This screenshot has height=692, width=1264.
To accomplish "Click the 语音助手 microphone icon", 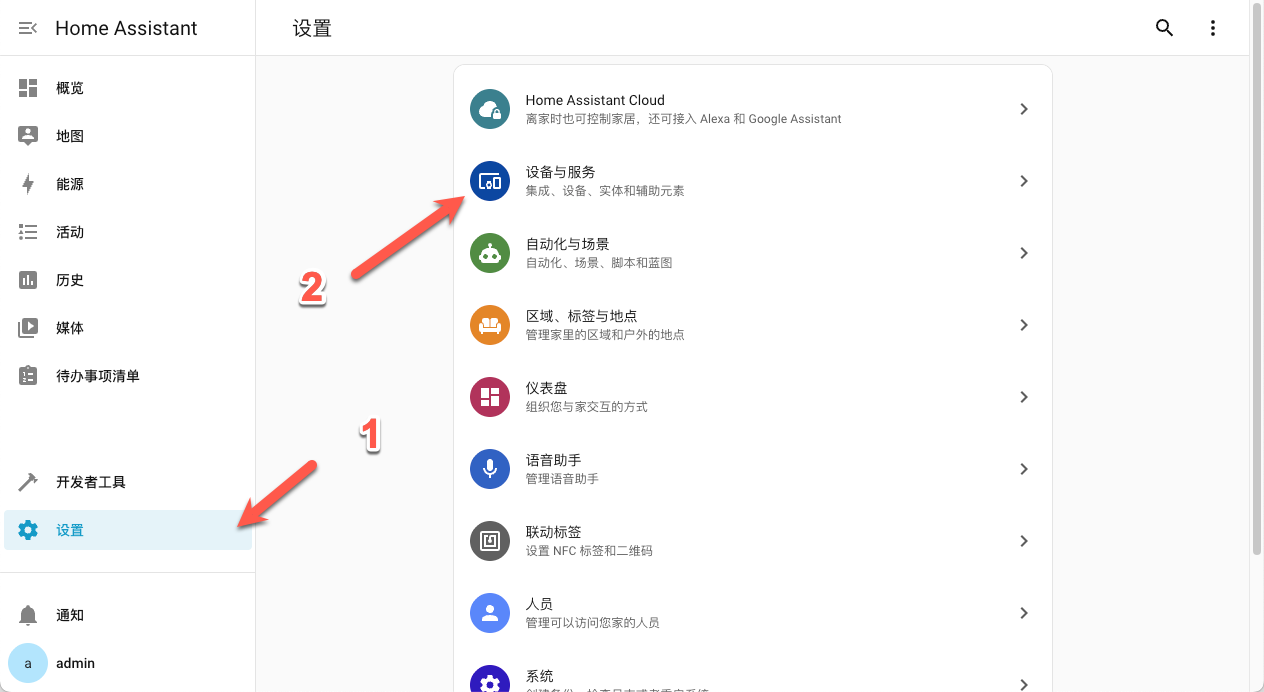I will [x=489, y=468].
